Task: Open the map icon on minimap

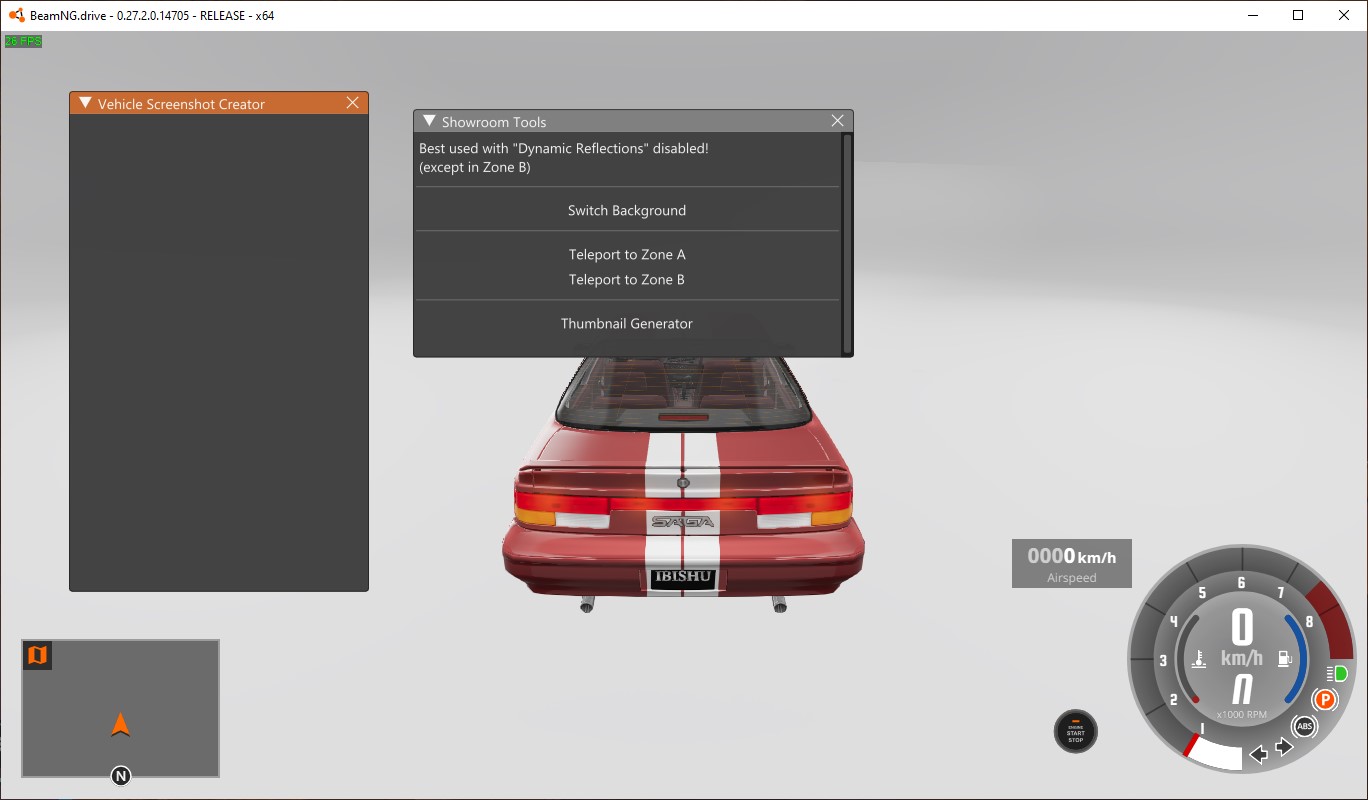Action: point(37,655)
